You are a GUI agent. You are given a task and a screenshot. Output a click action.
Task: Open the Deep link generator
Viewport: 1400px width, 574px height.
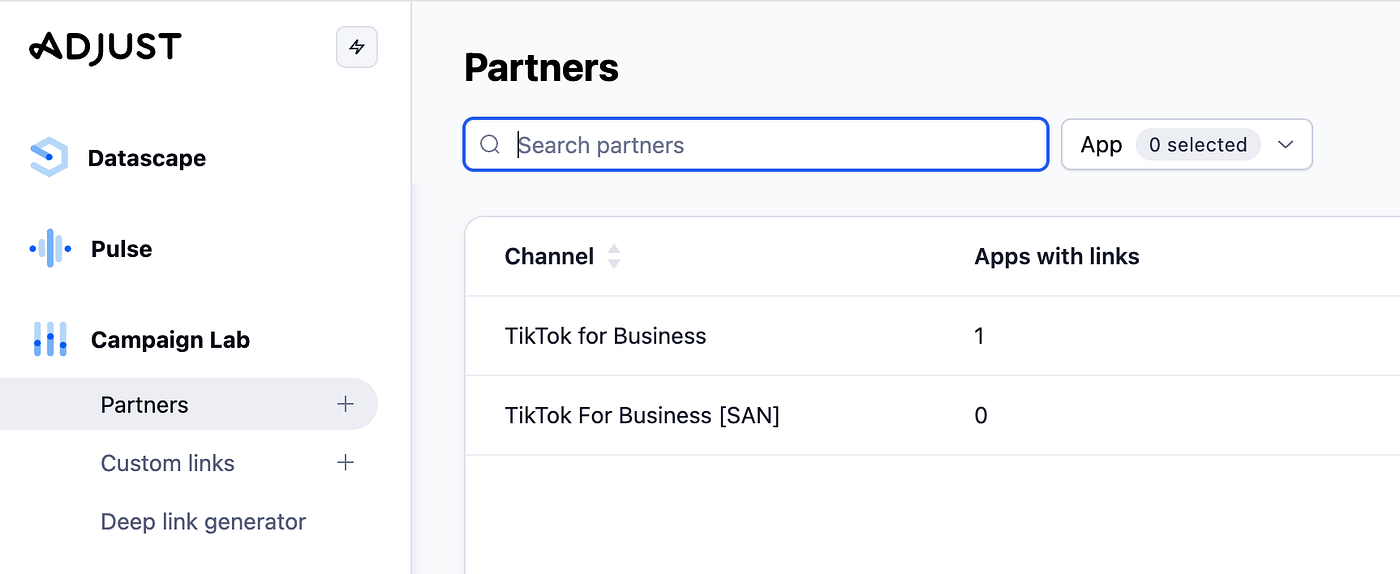(203, 521)
